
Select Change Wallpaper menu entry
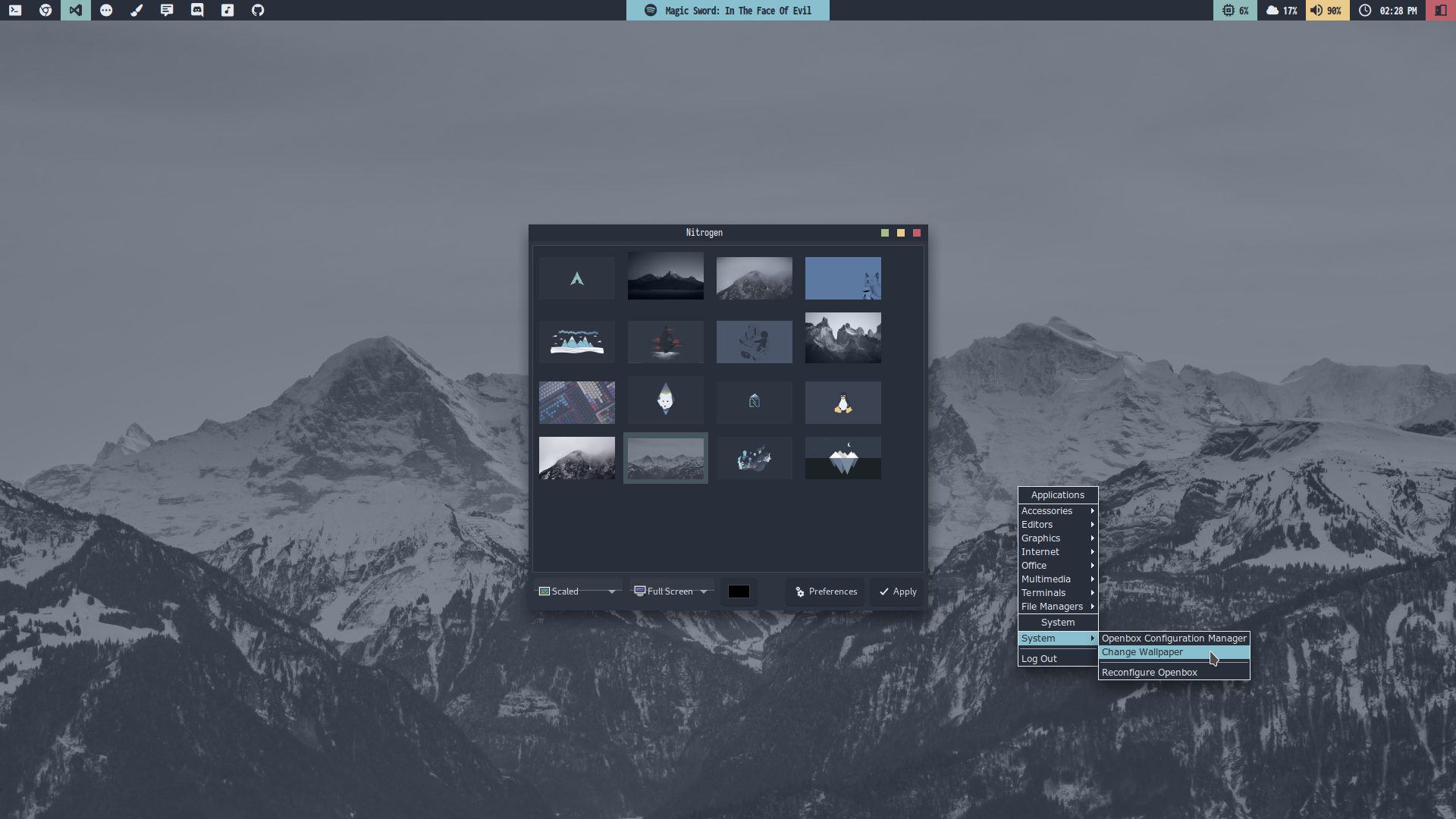[1142, 652]
